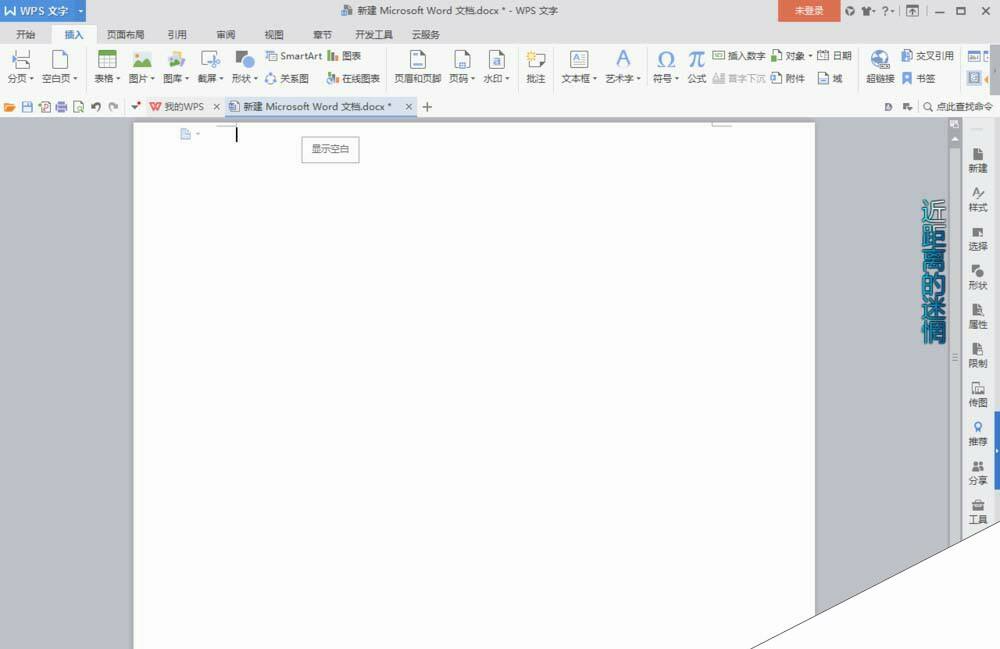Viewport: 1000px width, 649px height.
Task: Undo the last action
Action: (96, 107)
